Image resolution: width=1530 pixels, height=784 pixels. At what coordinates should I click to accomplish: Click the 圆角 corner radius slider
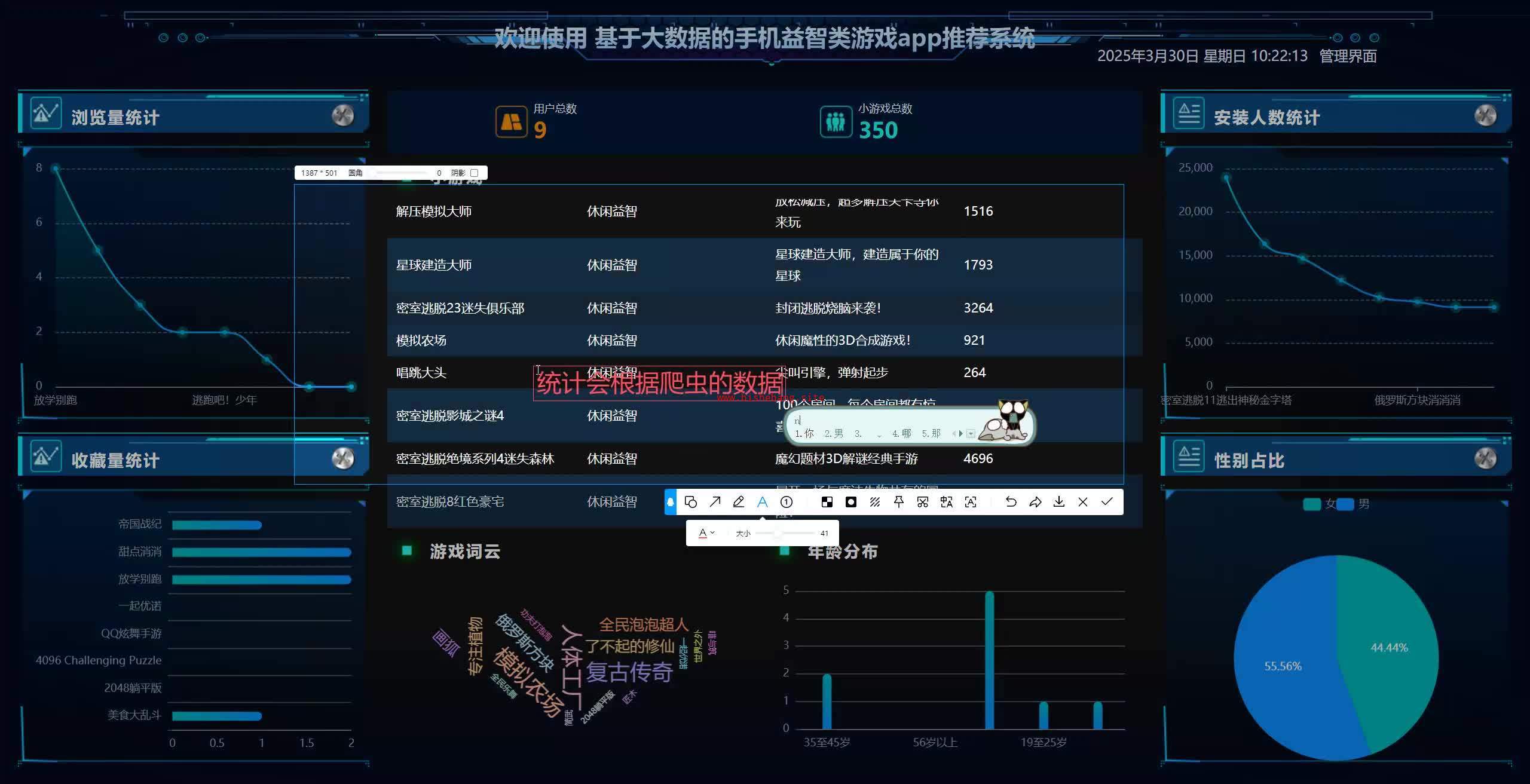pyautogui.click(x=400, y=173)
